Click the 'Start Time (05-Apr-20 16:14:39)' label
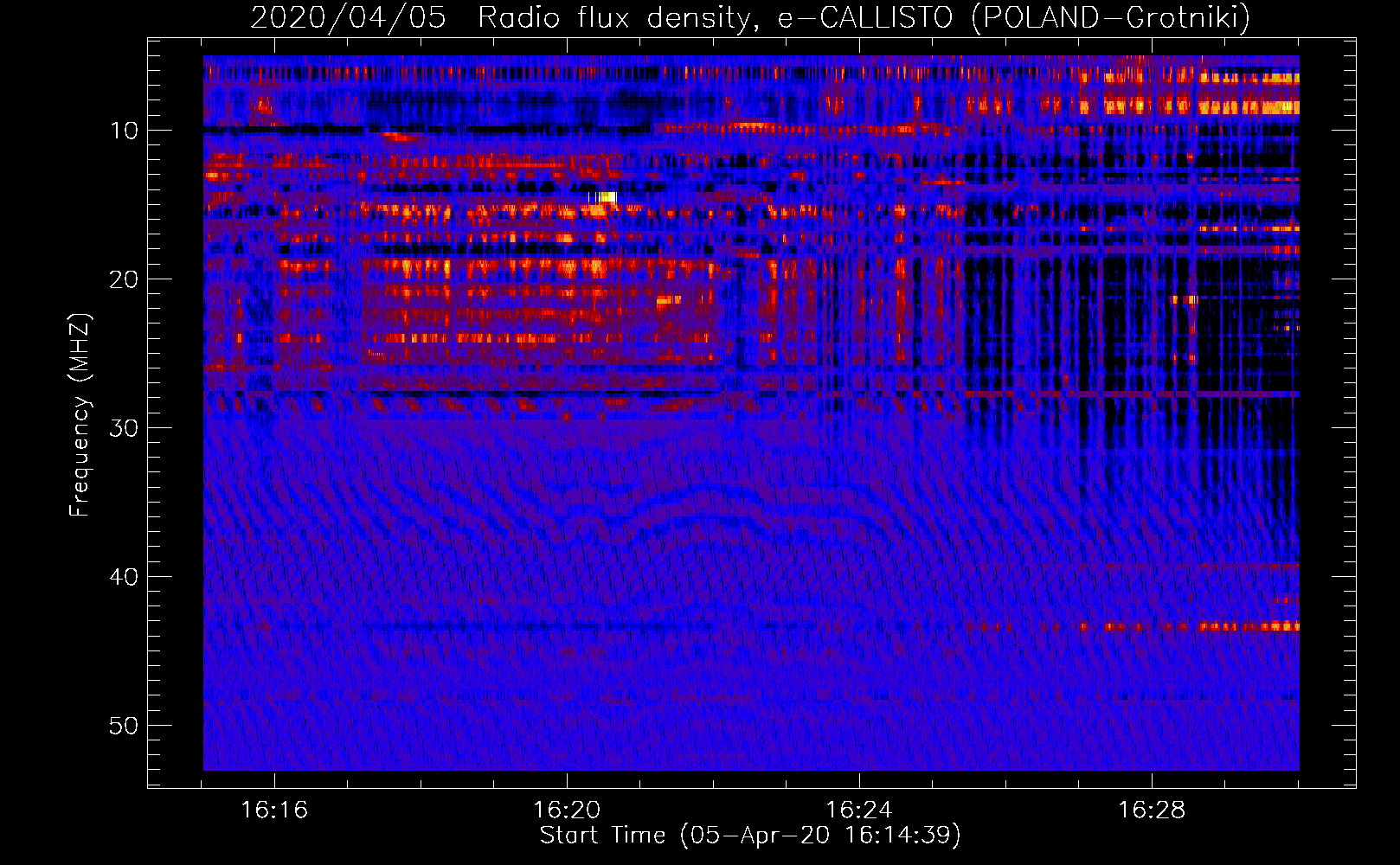The height and width of the screenshot is (865, 1400). click(750, 836)
